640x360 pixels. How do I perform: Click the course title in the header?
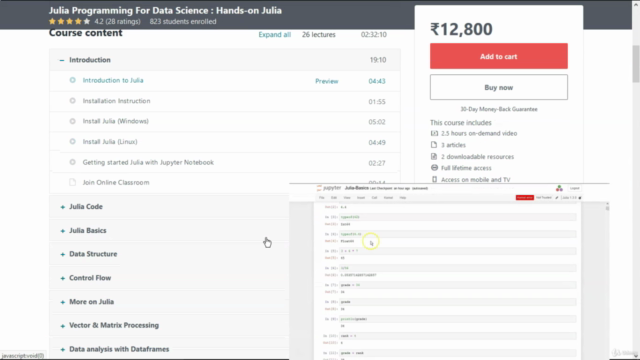pyautogui.click(x=165, y=10)
